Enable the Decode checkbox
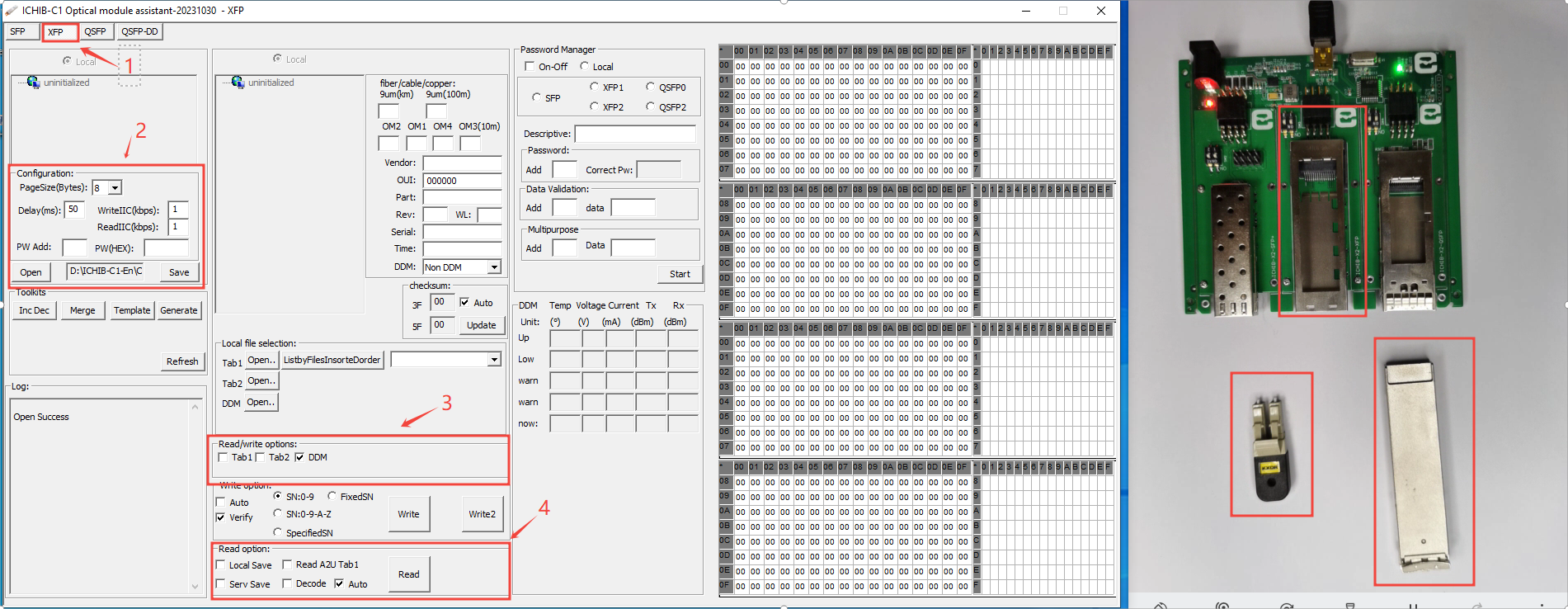The image size is (1568, 609). pyautogui.click(x=287, y=583)
